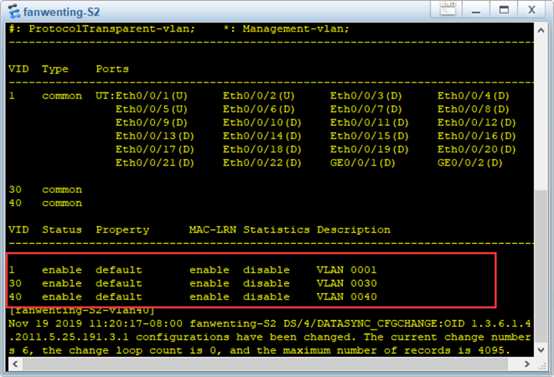Image resolution: width=554 pixels, height=377 pixels.
Task: Click the 'Ports' column header
Action: click(112, 69)
